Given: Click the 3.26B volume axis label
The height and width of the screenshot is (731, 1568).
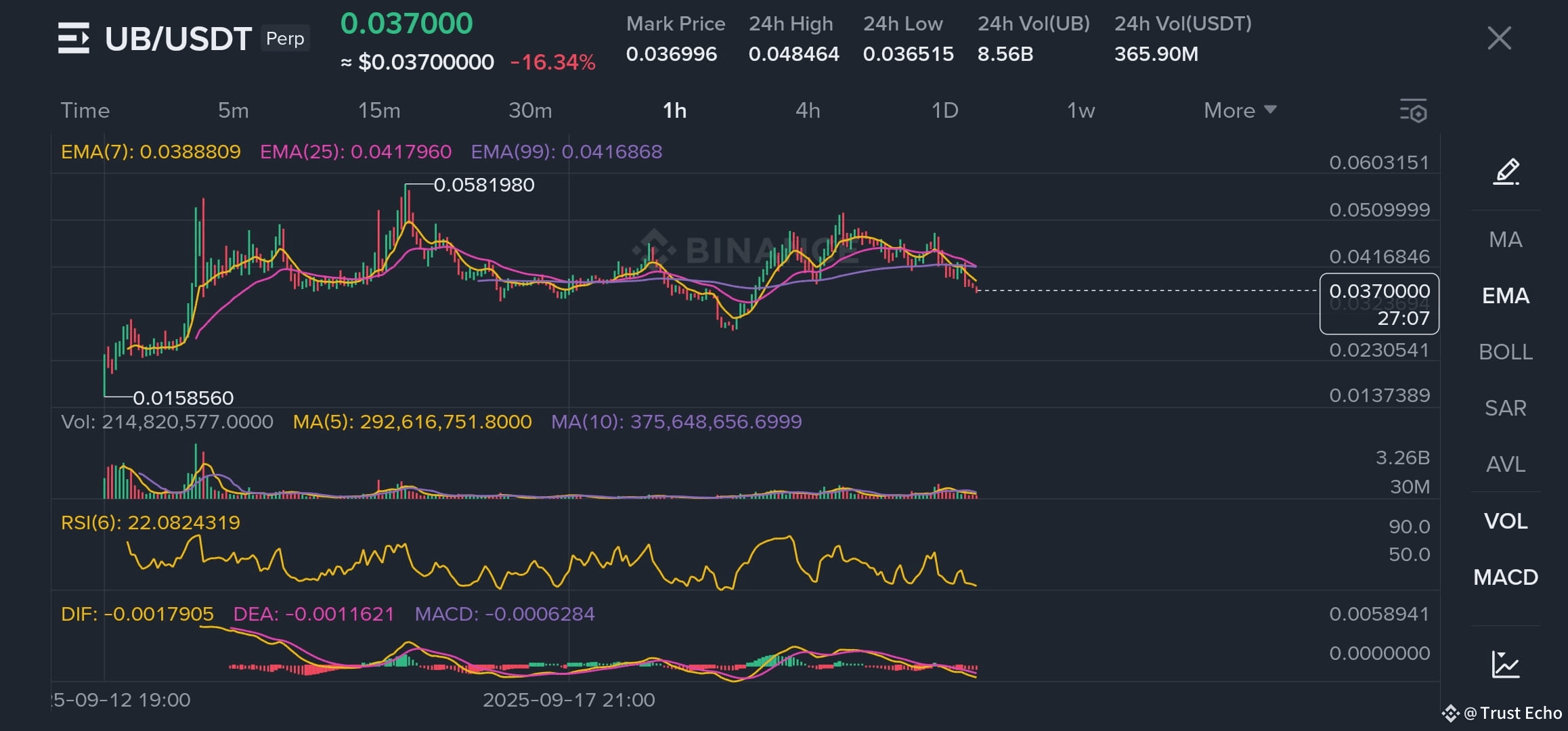Looking at the screenshot, I should (x=1403, y=458).
